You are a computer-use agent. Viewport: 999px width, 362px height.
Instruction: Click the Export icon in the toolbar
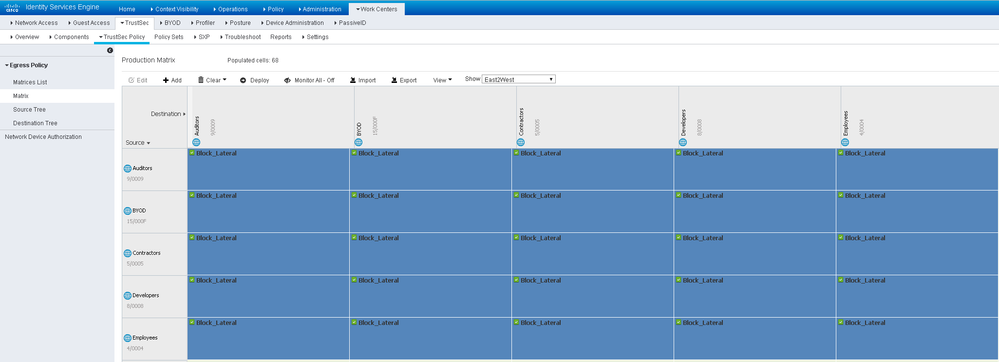coord(394,80)
